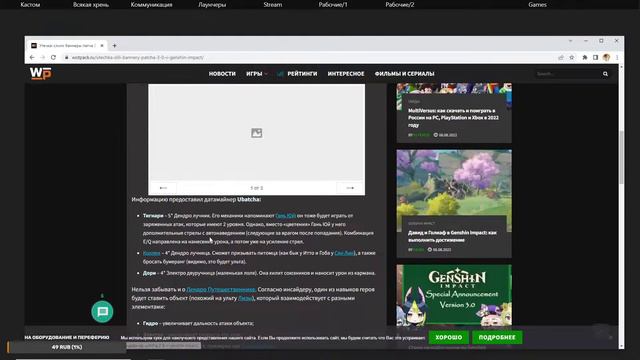Open a new browser tab
The height and width of the screenshot is (360, 640).
(x=114, y=46)
